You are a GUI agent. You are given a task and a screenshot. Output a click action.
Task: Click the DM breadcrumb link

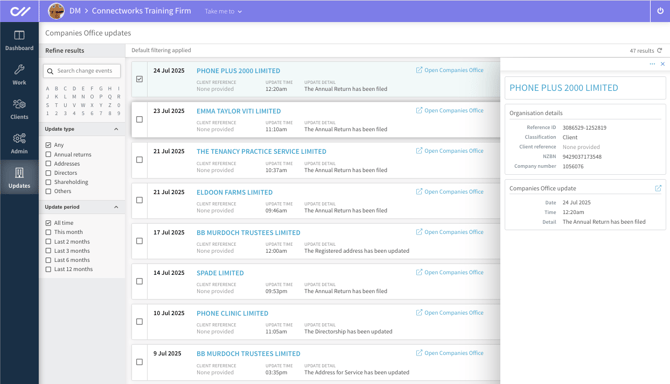click(75, 11)
